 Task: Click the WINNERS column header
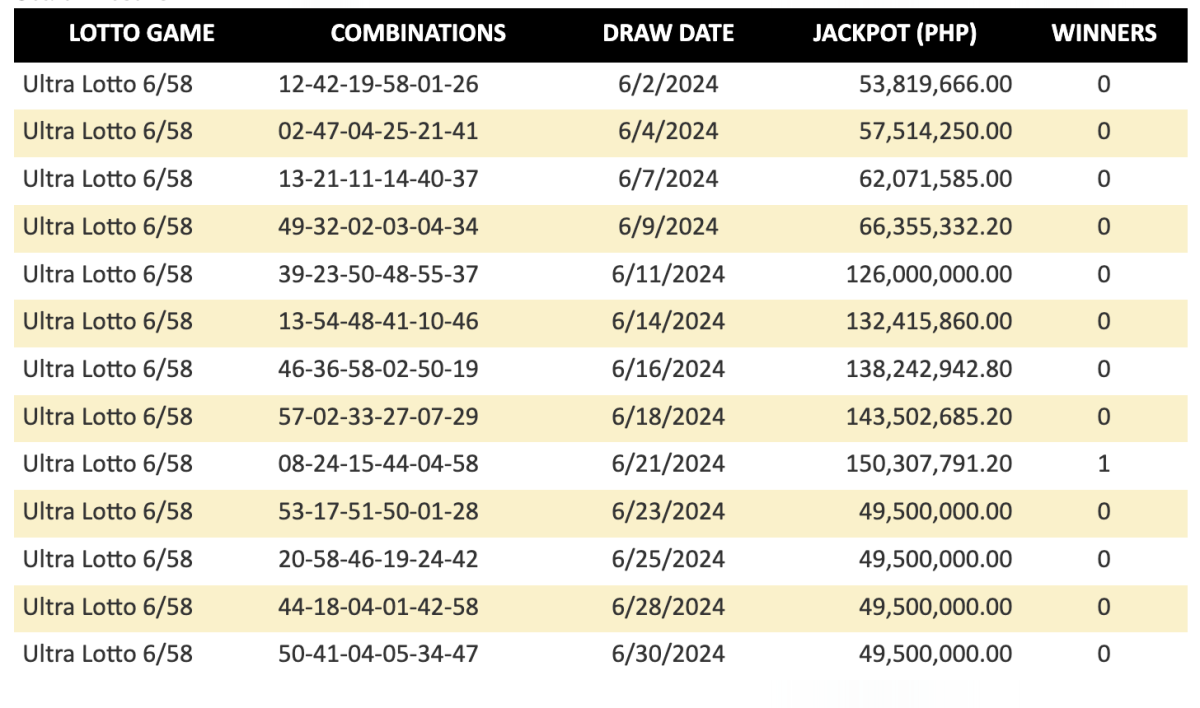[1104, 33]
